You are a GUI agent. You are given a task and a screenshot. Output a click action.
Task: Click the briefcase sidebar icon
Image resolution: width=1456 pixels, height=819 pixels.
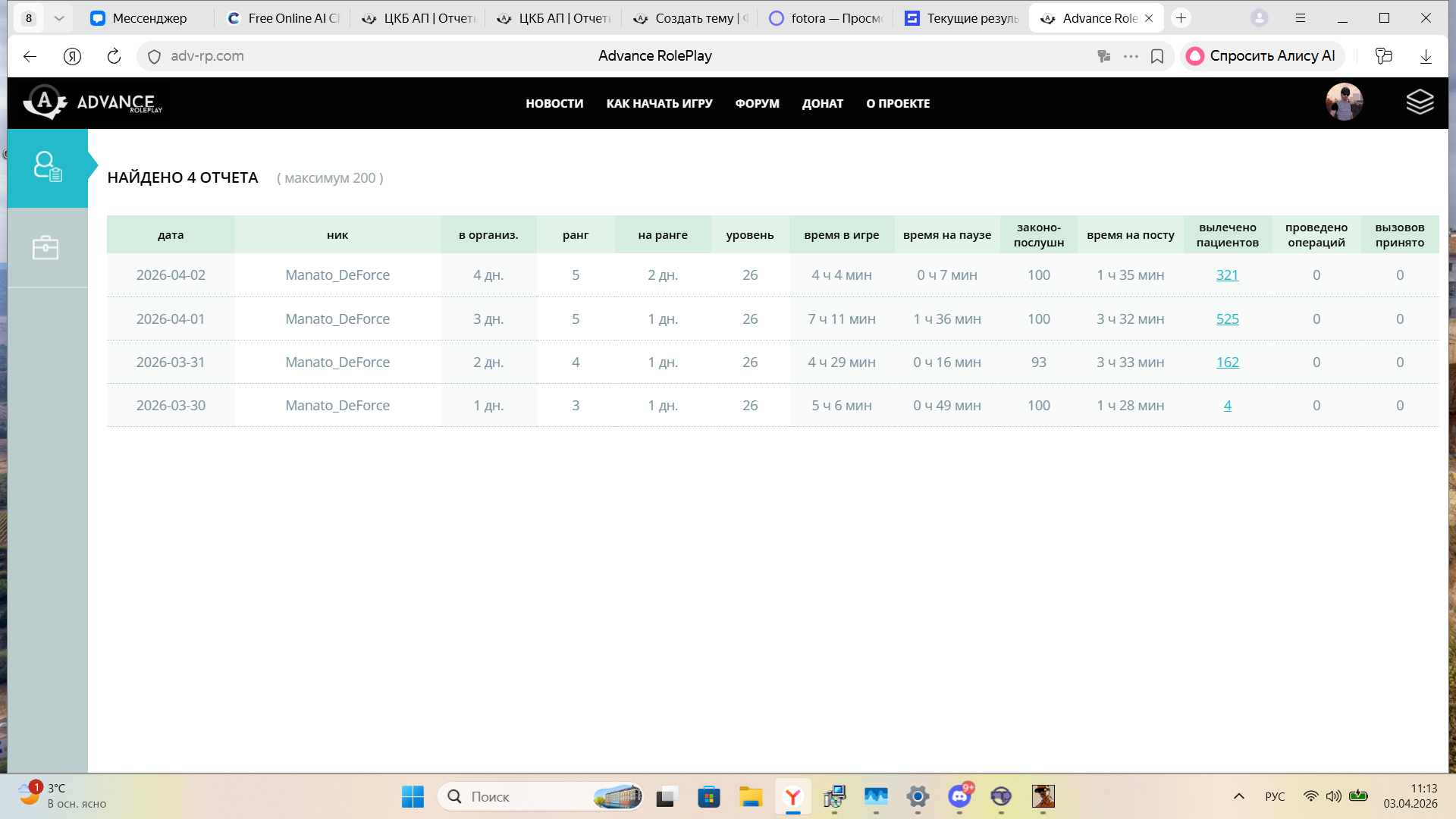[x=45, y=247]
